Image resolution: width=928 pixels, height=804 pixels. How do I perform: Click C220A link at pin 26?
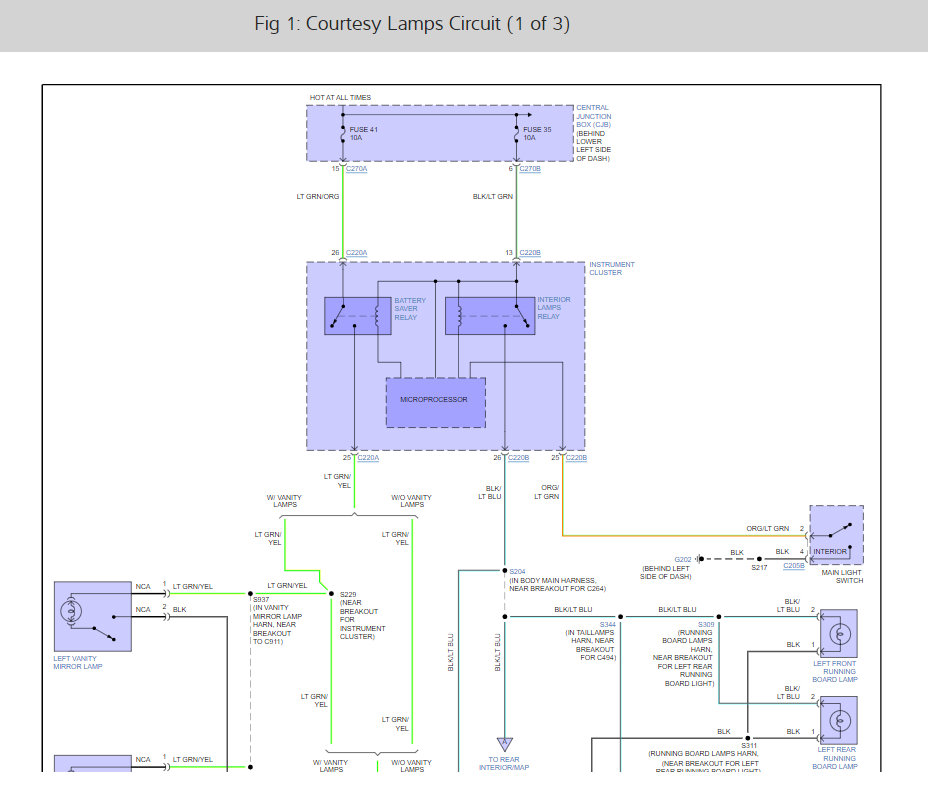(356, 253)
